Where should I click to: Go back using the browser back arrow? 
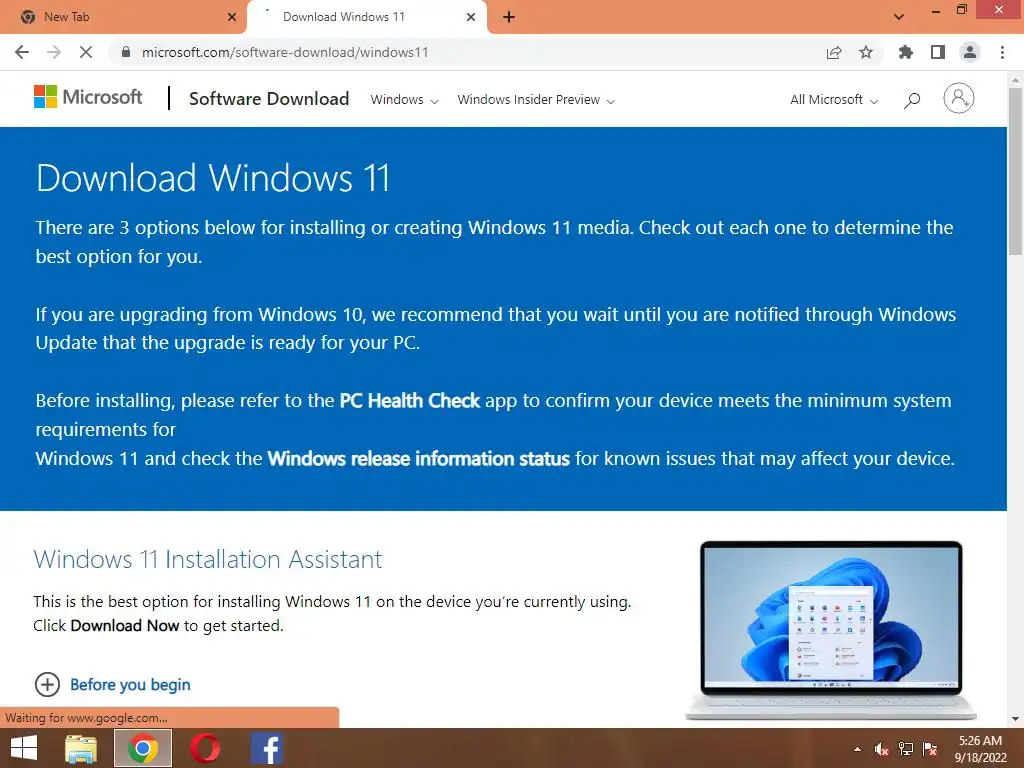(x=22, y=52)
